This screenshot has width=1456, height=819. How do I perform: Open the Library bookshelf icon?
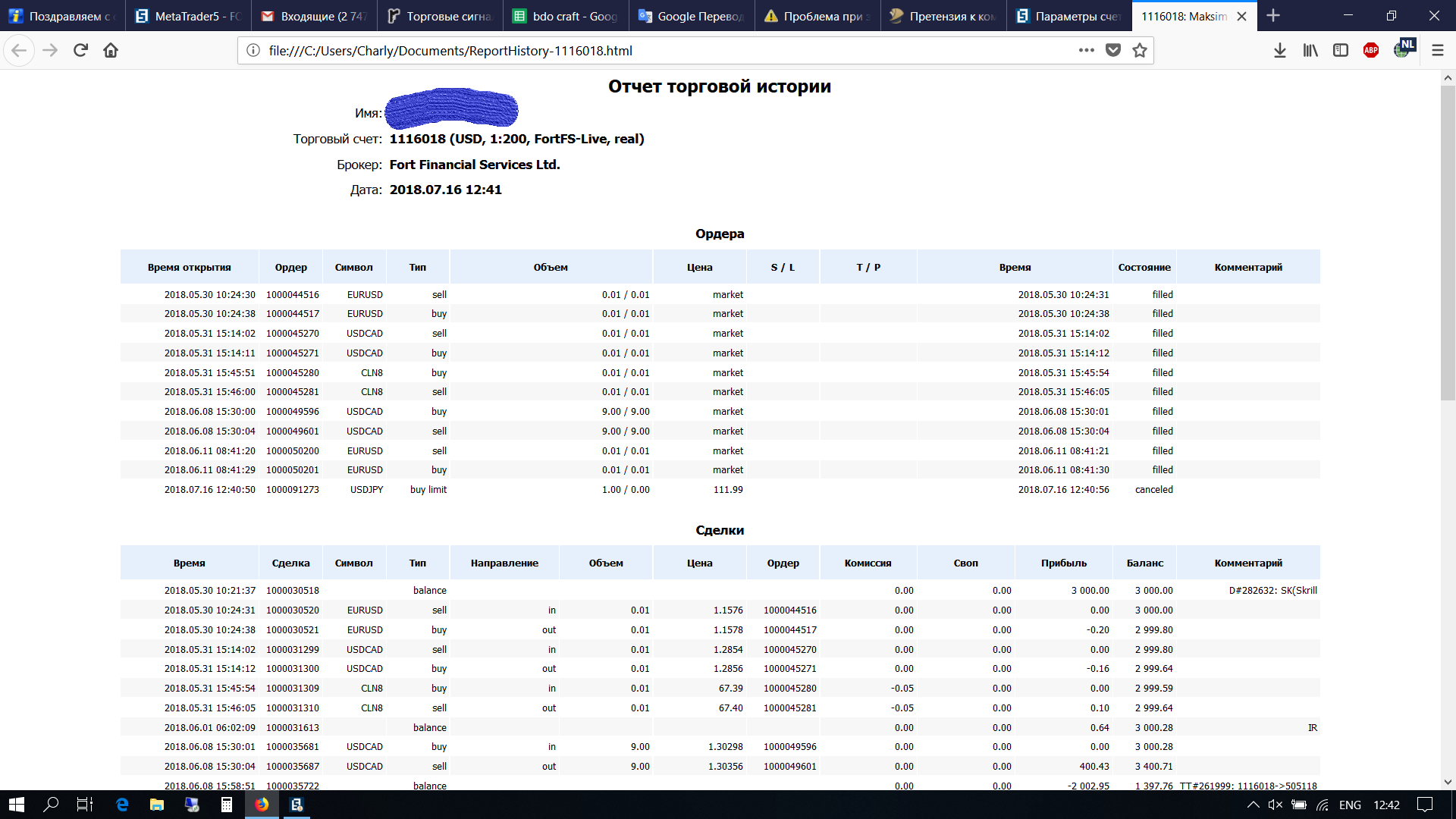pos(1310,50)
